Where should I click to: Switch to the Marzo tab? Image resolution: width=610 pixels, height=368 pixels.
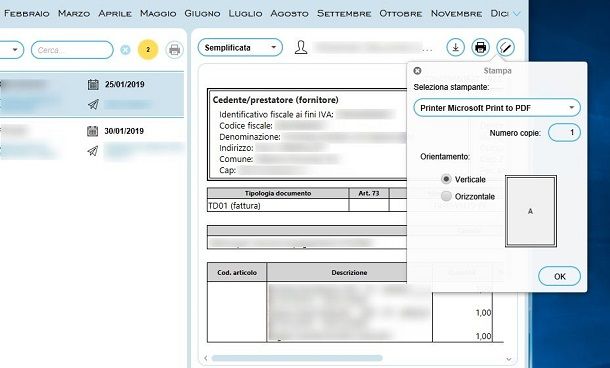[x=74, y=14]
